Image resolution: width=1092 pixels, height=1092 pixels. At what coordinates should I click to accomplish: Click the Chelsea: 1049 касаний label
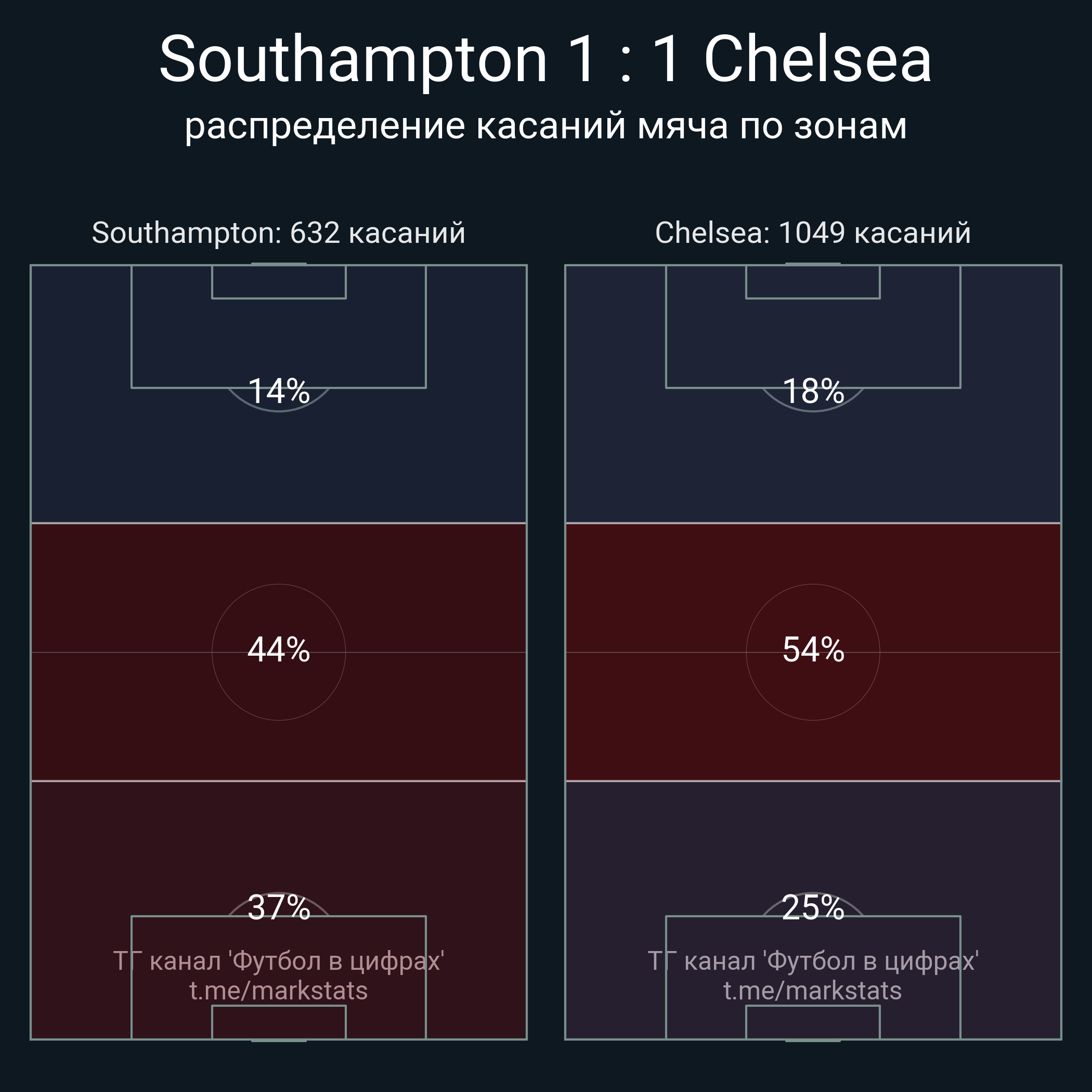pos(812,233)
